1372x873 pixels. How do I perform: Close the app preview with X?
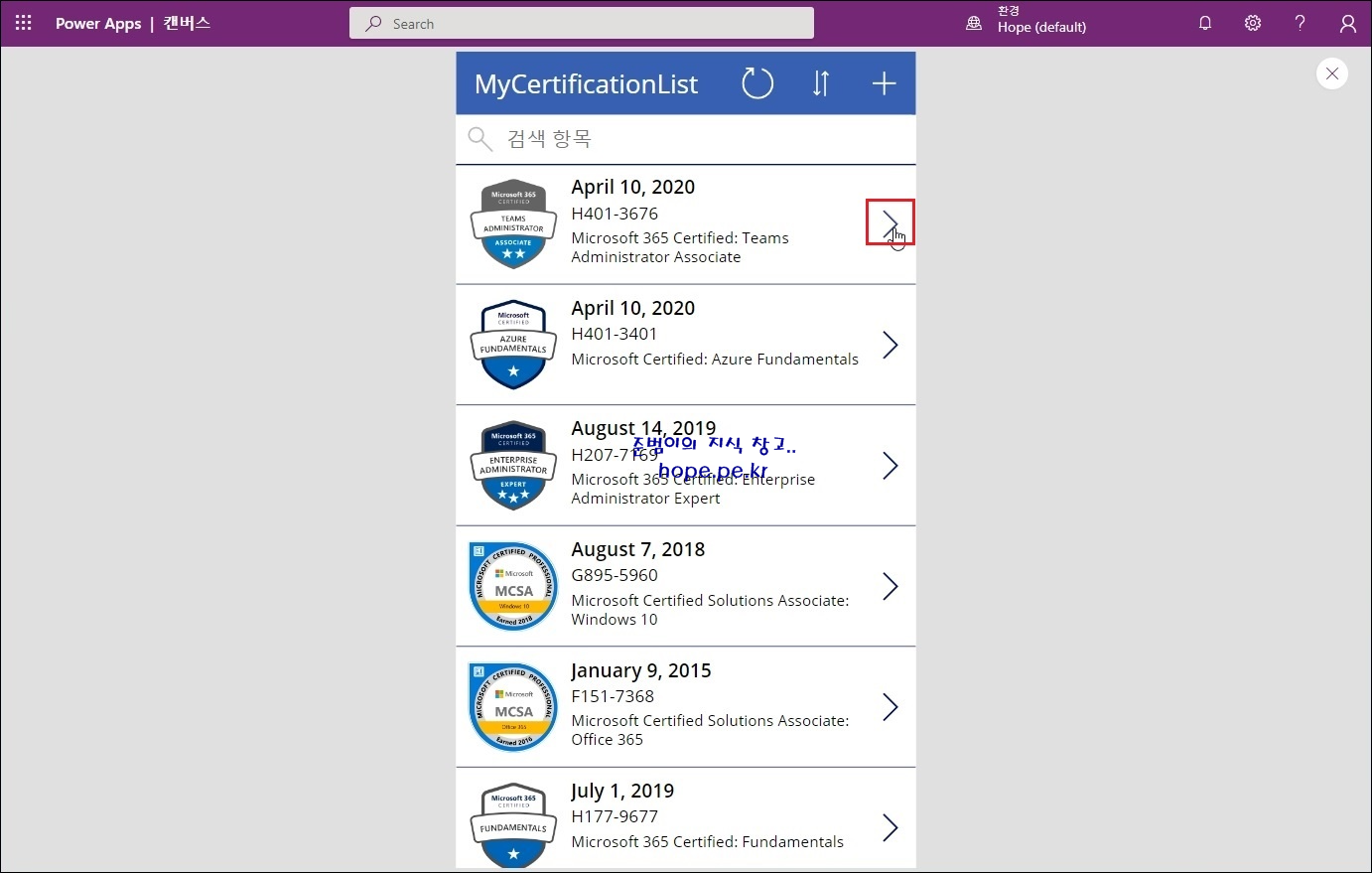[x=1332, y=73]
